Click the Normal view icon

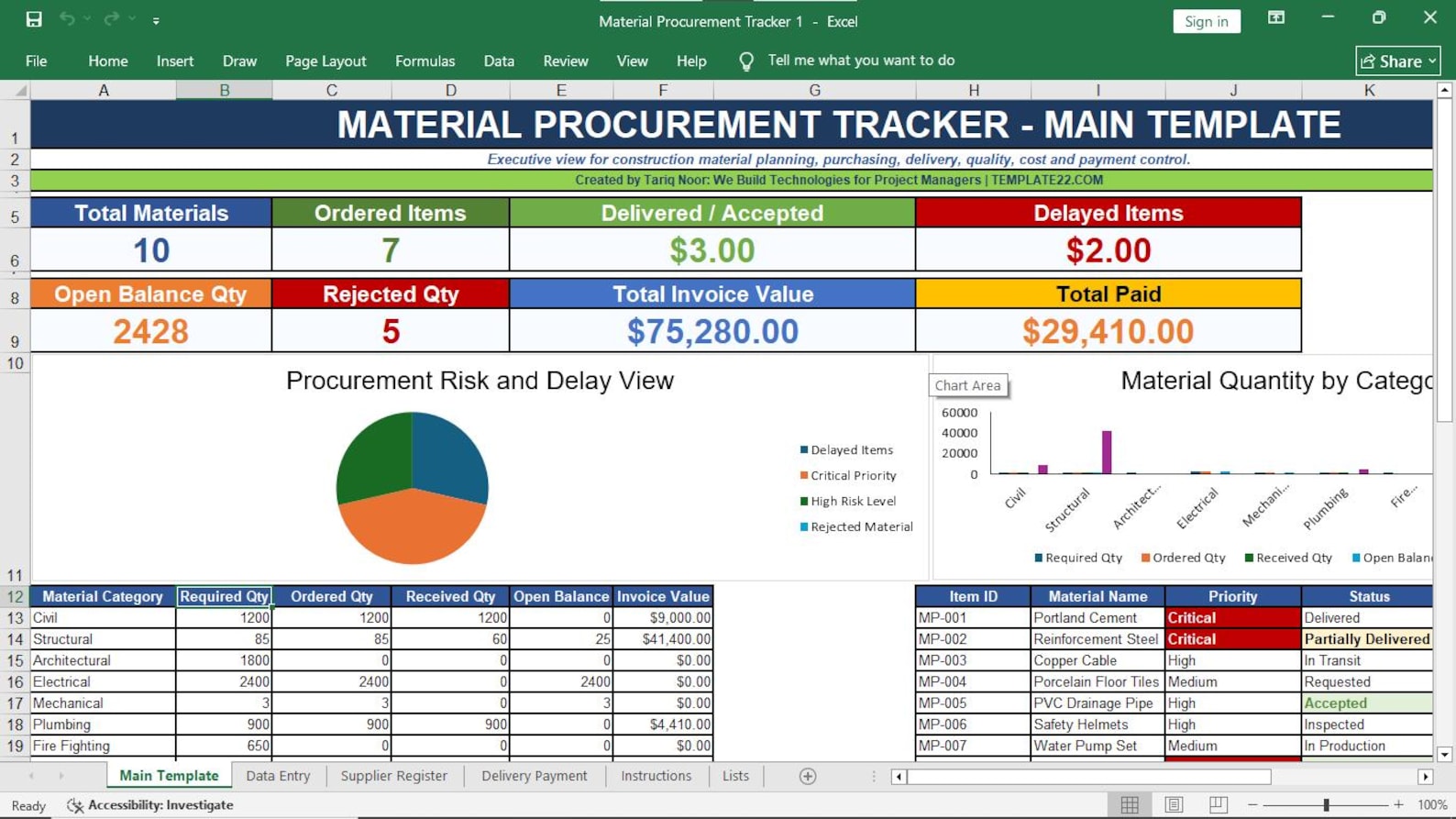click(1130, 804)
